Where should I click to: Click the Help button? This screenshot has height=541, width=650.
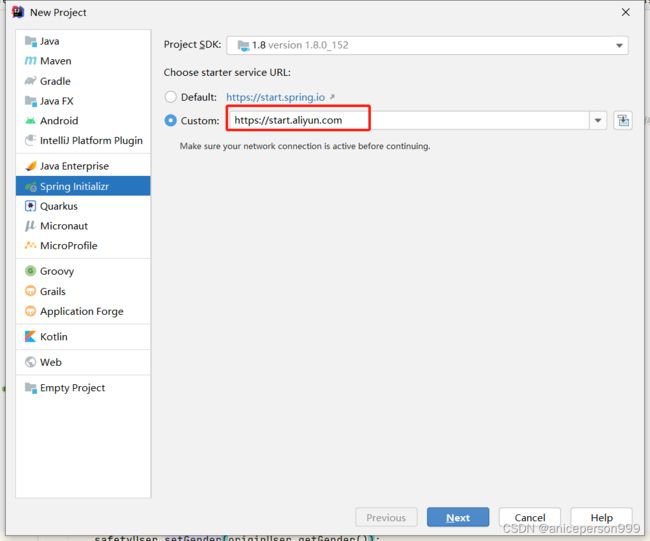tap(601, 517)
